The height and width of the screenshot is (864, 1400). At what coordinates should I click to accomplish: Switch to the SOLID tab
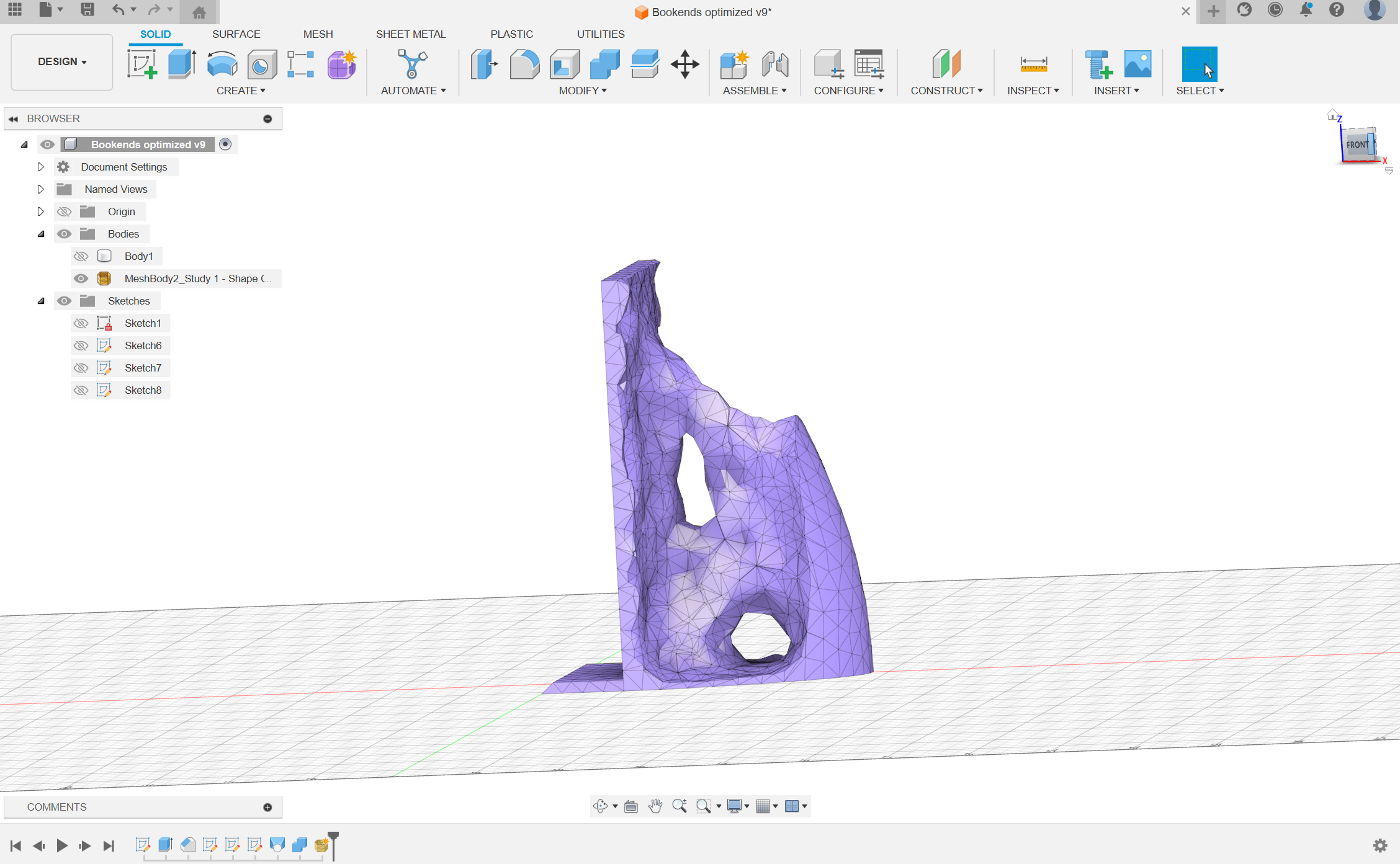tap(155, 34)
